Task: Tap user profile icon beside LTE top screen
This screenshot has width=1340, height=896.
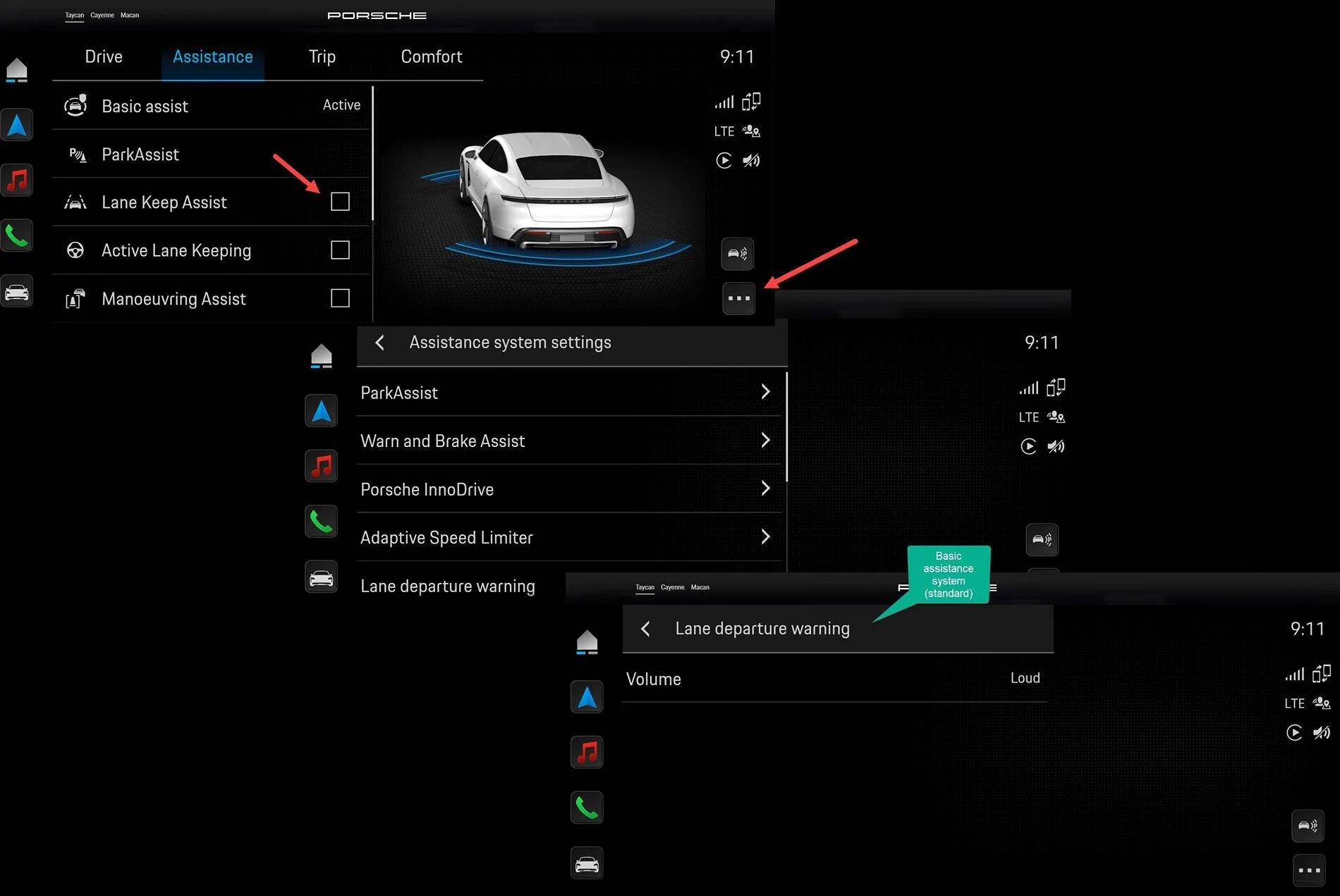Action: click(x=751, y=131)
